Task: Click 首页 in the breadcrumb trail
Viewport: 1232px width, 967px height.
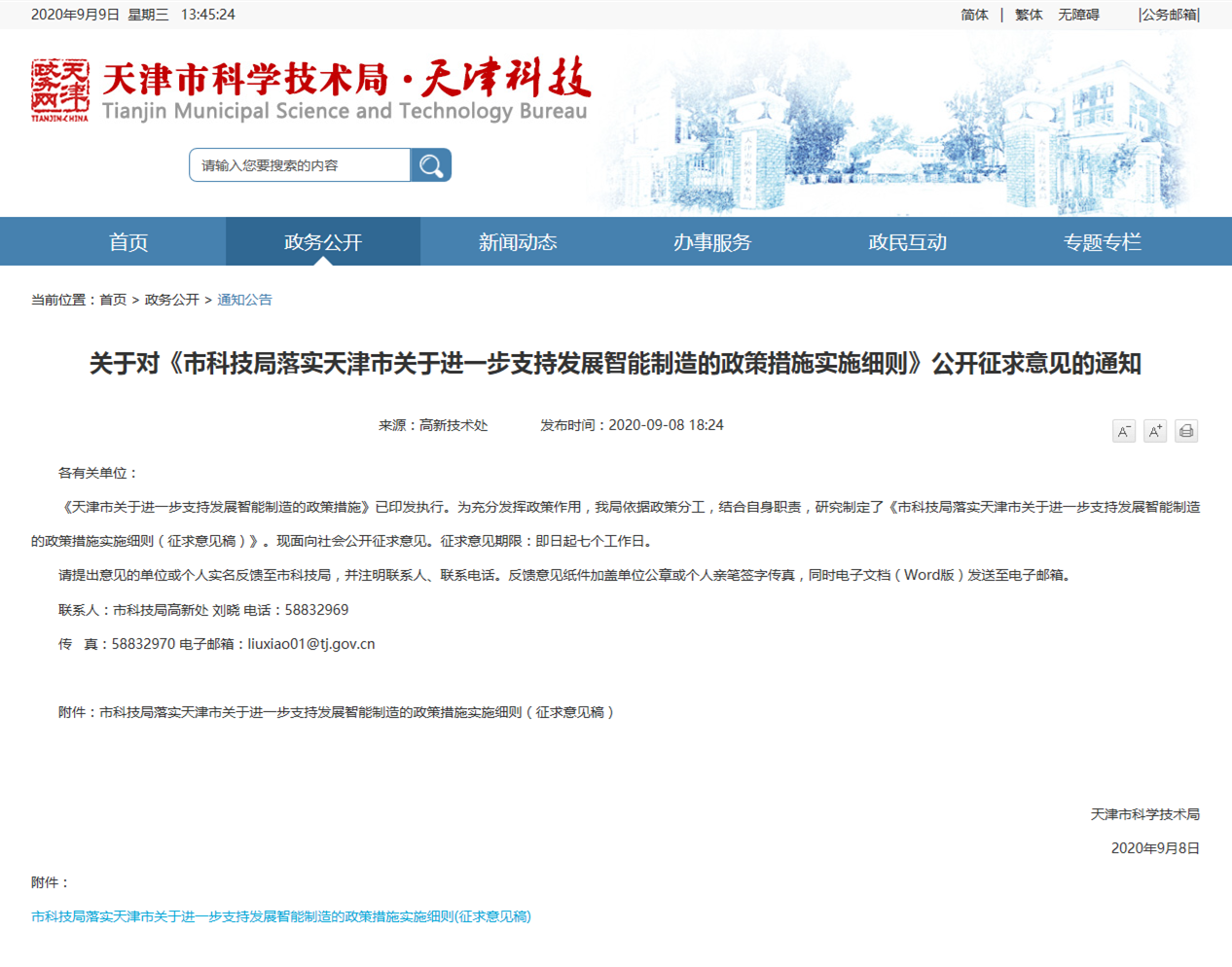Action: coord(113,300)
